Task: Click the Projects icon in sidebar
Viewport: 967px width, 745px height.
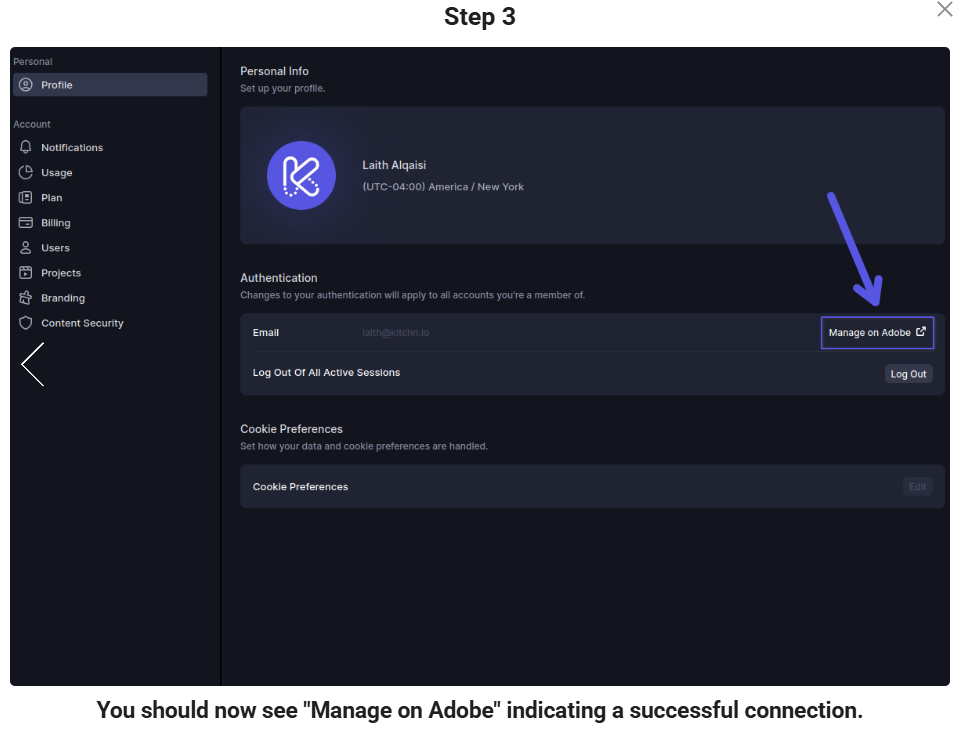Action: click(x=26, y=272)
